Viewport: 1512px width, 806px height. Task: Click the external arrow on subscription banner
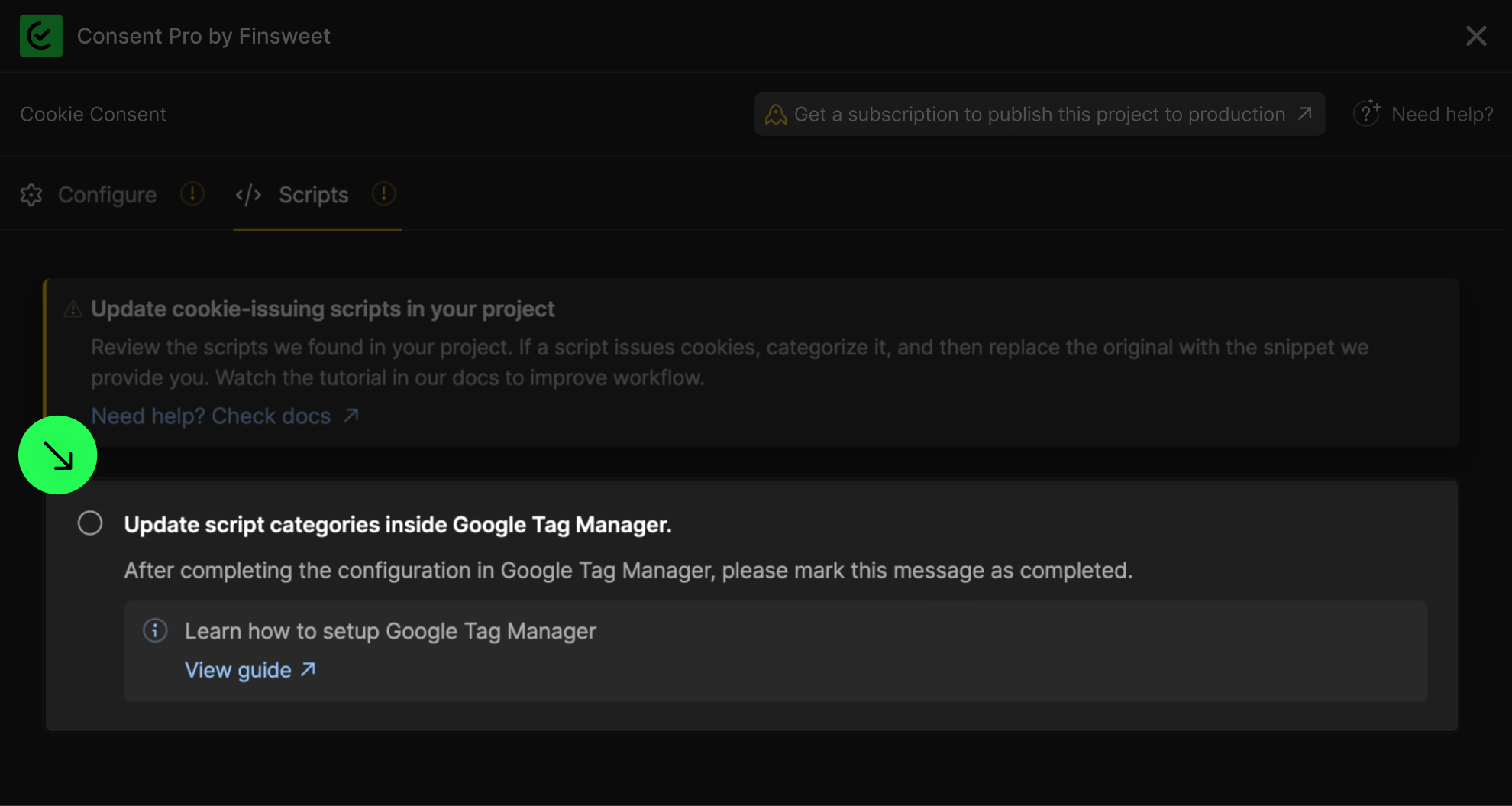click(1305, 113)
